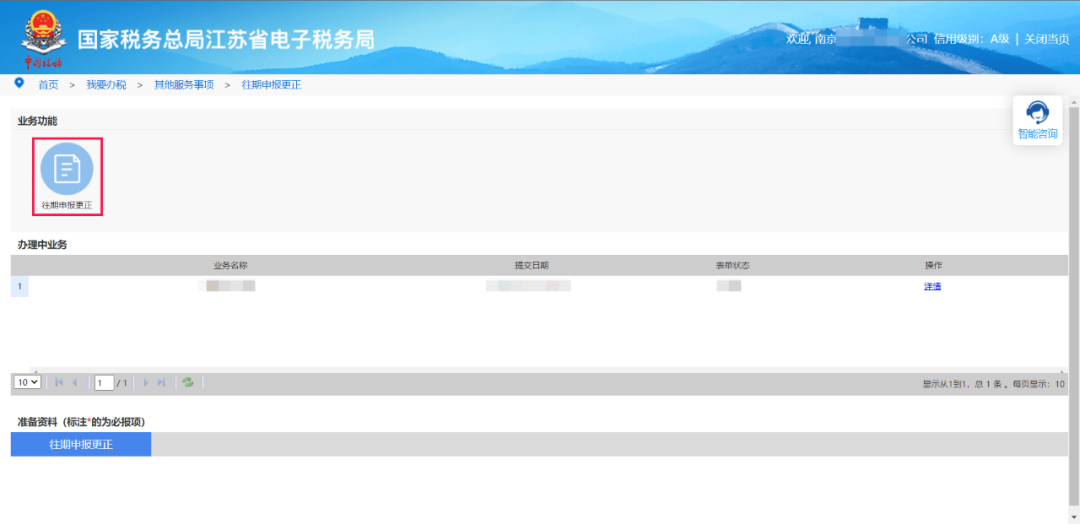Screen dimensions: 1080x530
Task: Open the page size dropdown showing 10
Action: point(28,383)
